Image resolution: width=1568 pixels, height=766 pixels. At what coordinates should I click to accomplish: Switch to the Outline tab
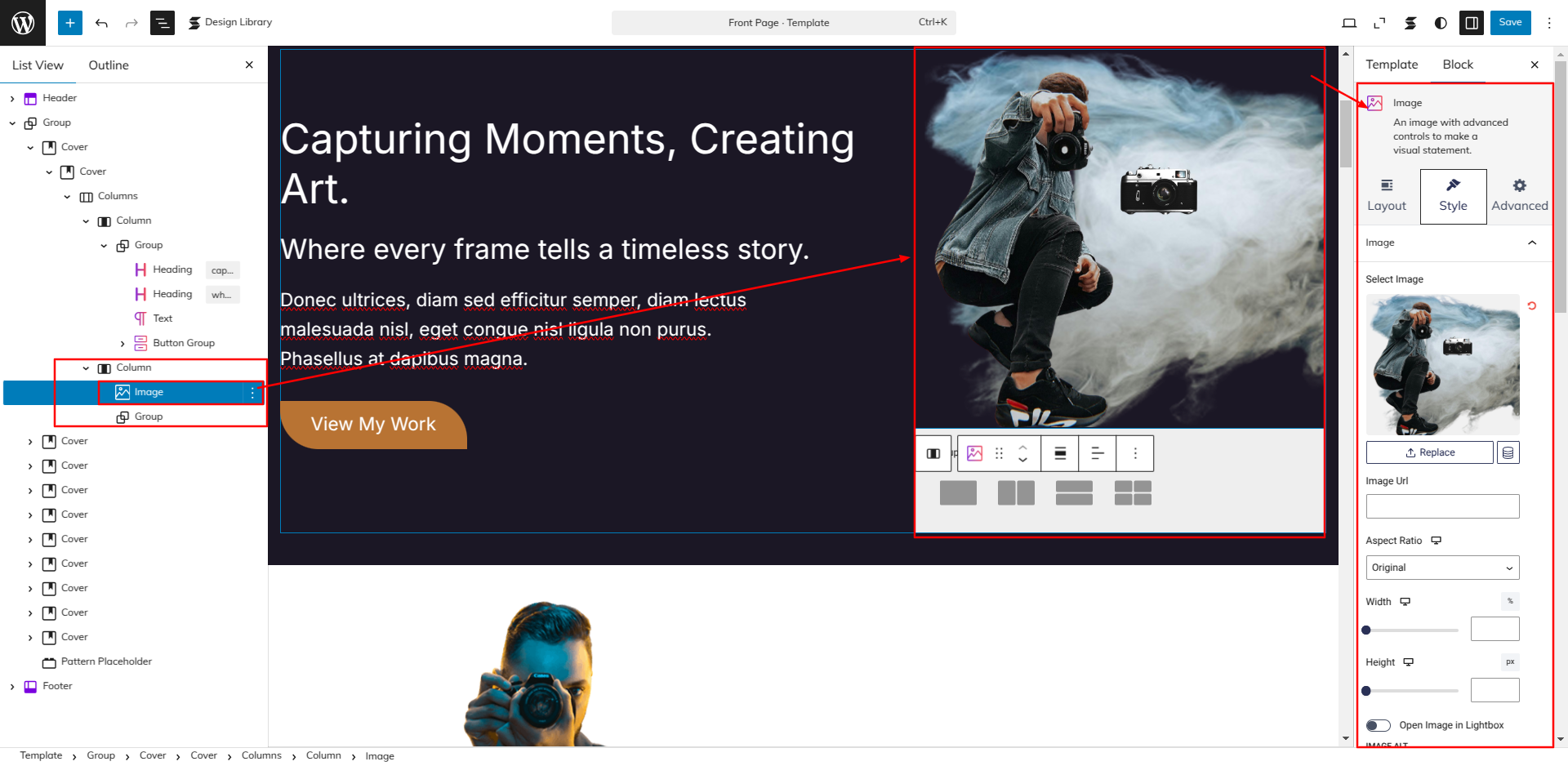coord(109,65)
